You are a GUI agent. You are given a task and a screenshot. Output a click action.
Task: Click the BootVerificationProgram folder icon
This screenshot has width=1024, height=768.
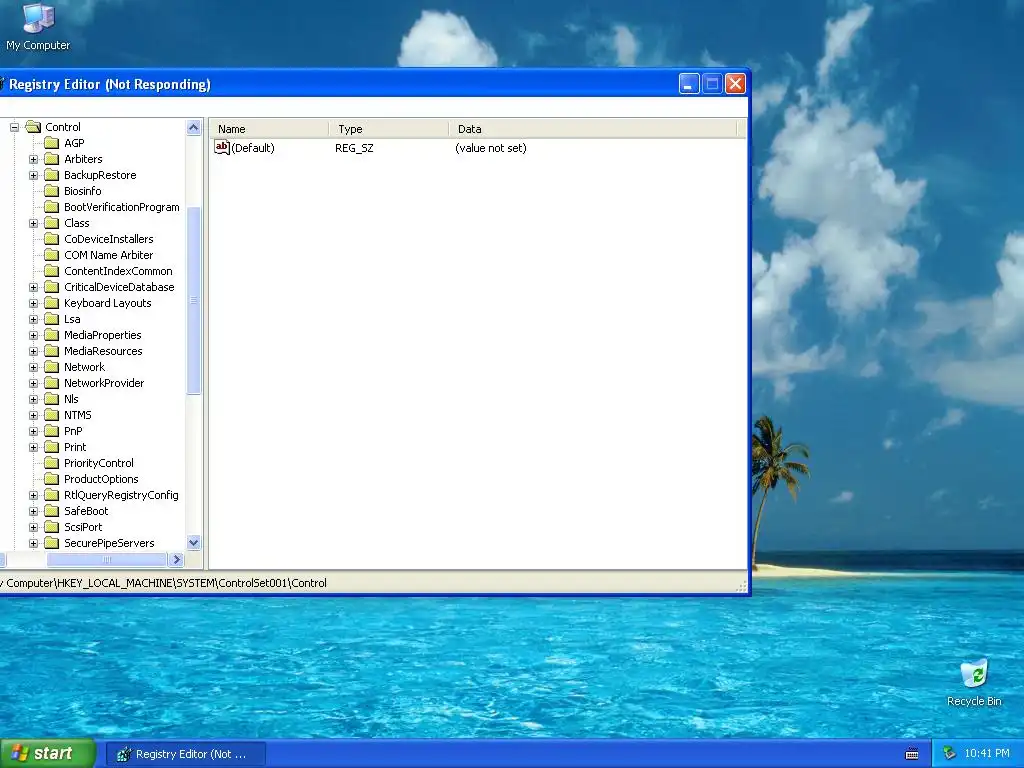(x=52, y=207)
